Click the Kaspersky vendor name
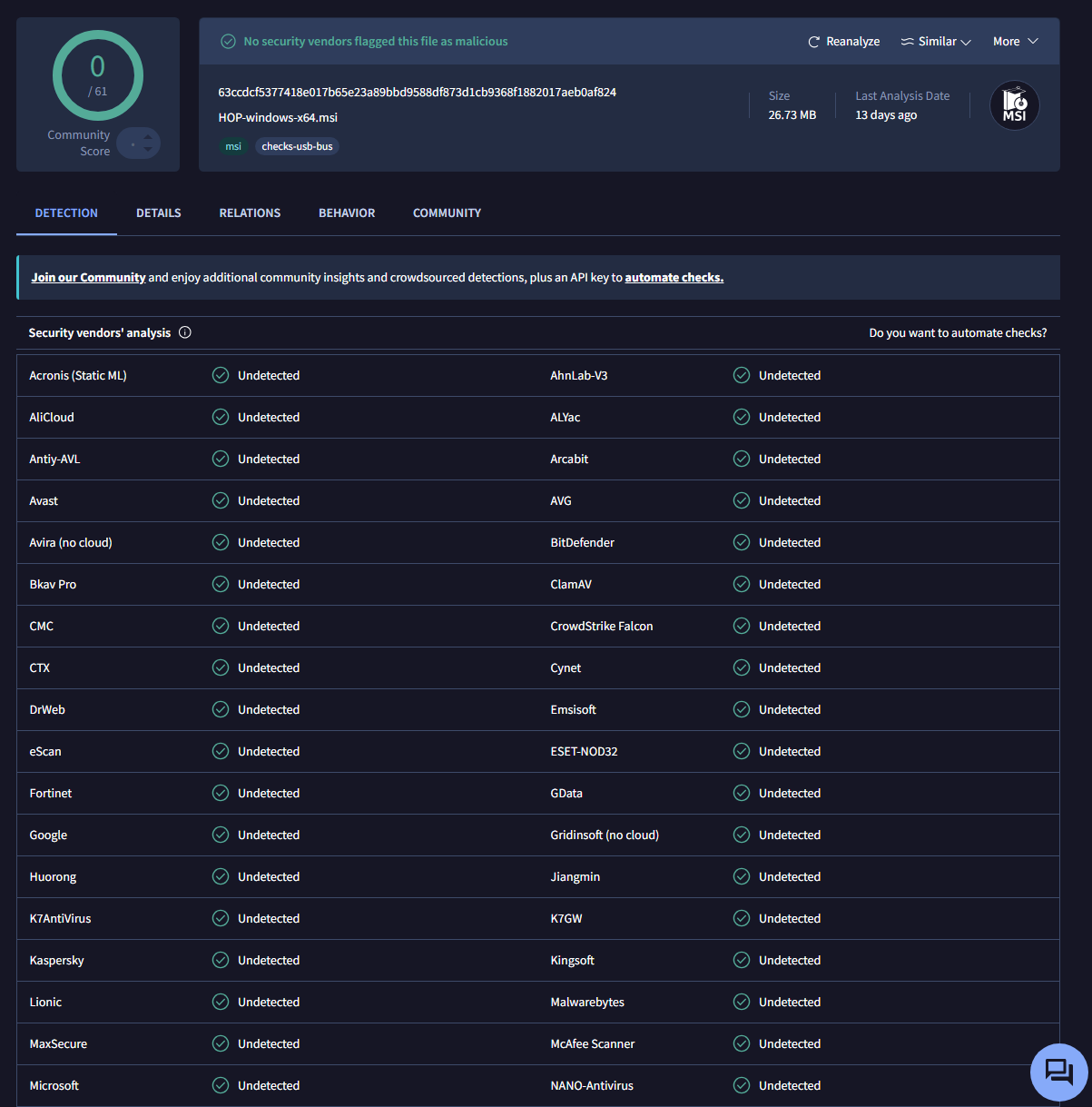This screenshot has width=1092, height=1107. (x=56, y=961)
